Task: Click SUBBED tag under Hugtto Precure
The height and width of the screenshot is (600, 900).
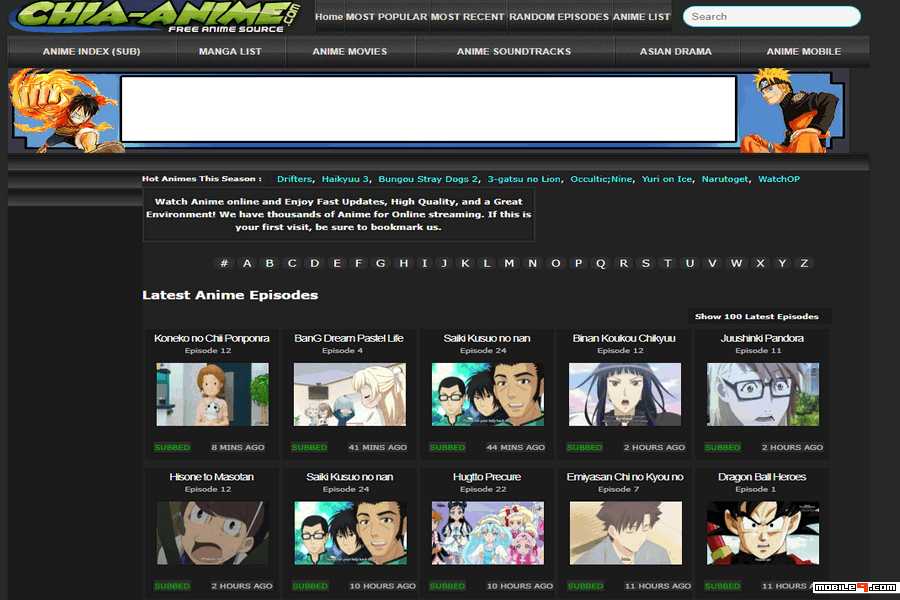Action: tap(447, 586)
